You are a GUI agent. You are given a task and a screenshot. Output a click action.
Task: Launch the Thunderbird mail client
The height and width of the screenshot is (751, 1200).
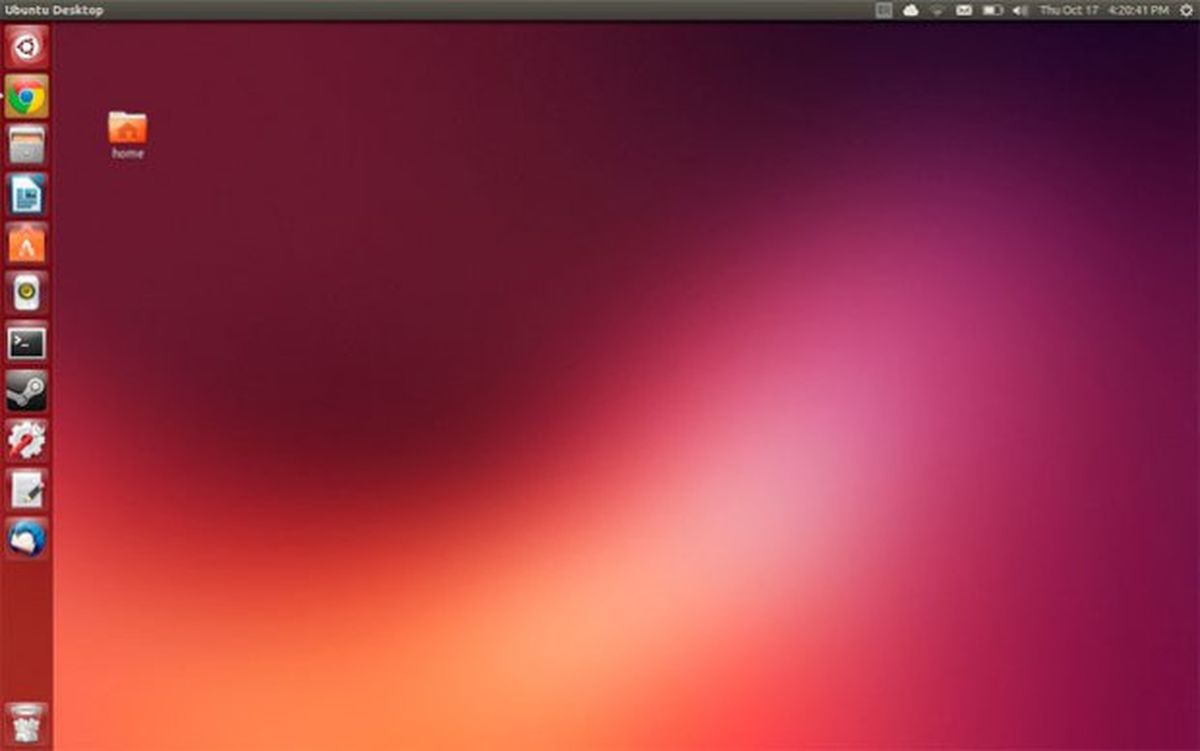[25, 538]
